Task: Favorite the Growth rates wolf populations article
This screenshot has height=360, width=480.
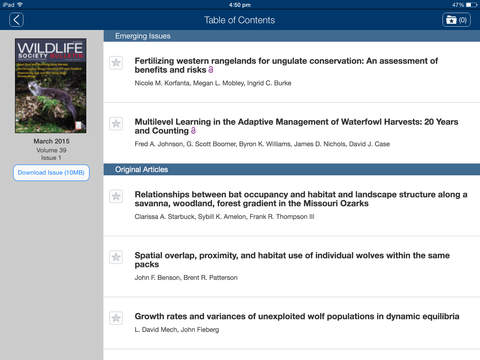Action: (x=116, y=318)
